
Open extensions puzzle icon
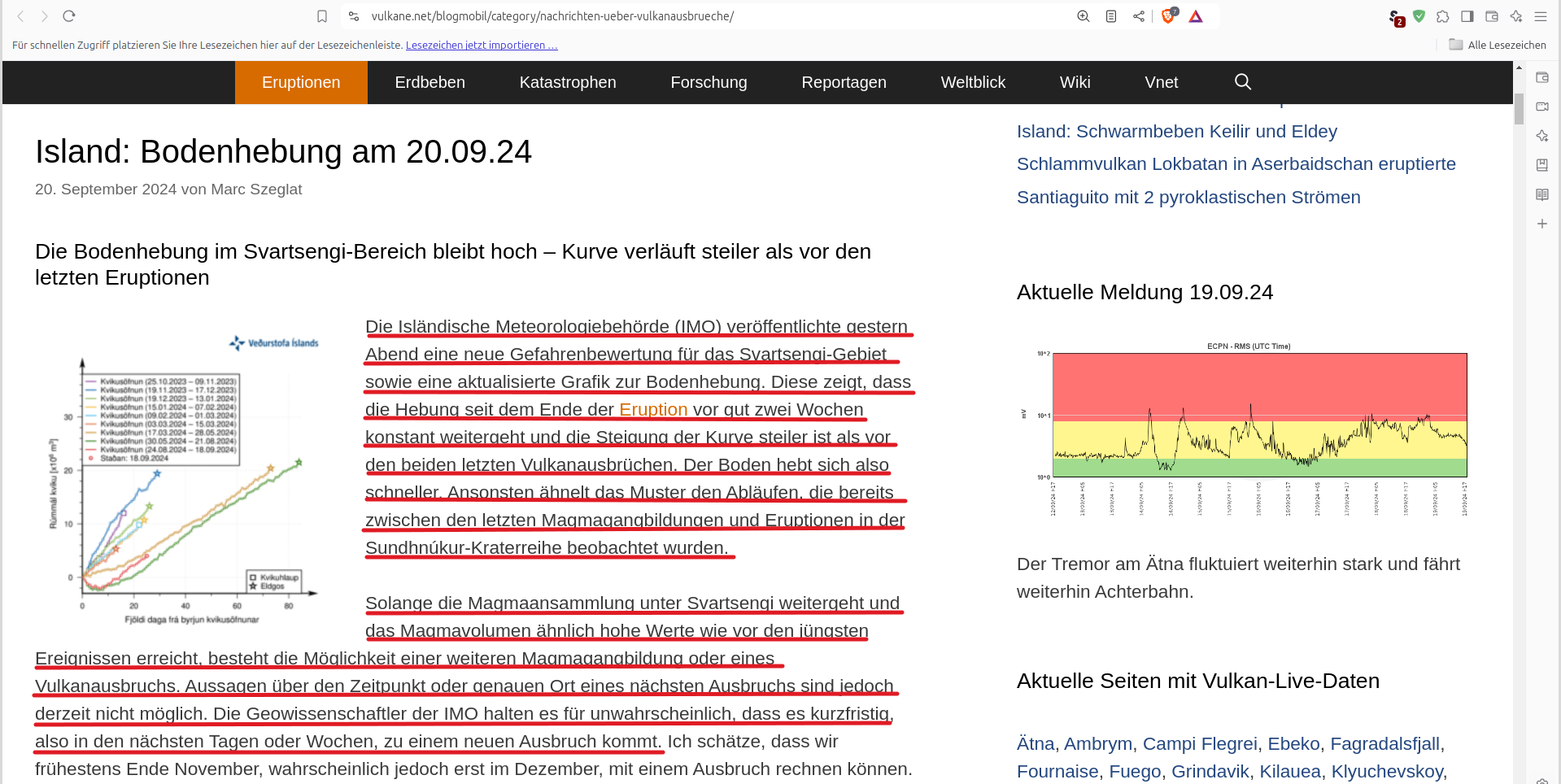[x=1443, y=16]
